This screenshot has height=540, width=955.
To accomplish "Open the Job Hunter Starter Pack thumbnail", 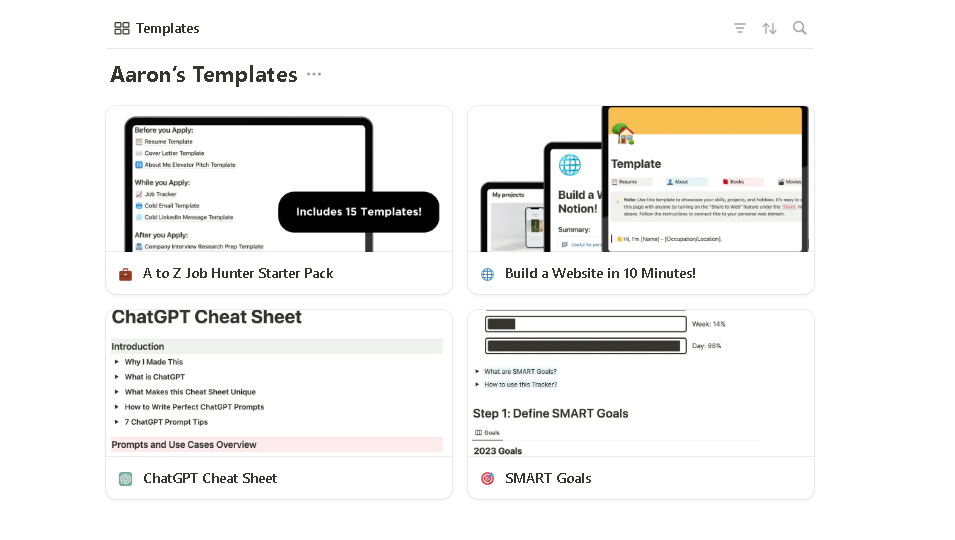I will point(279,179).
